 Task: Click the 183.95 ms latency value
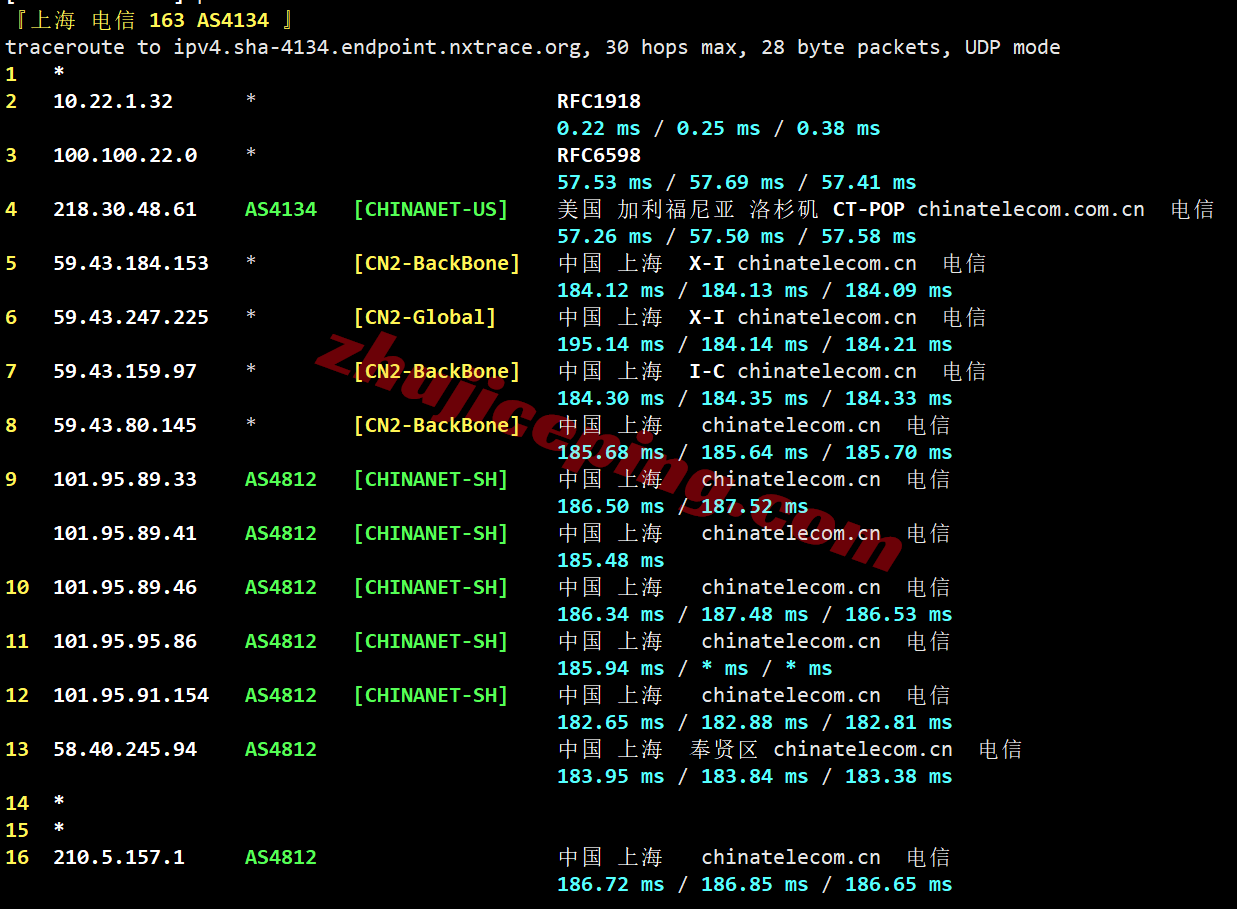(611, 776)
